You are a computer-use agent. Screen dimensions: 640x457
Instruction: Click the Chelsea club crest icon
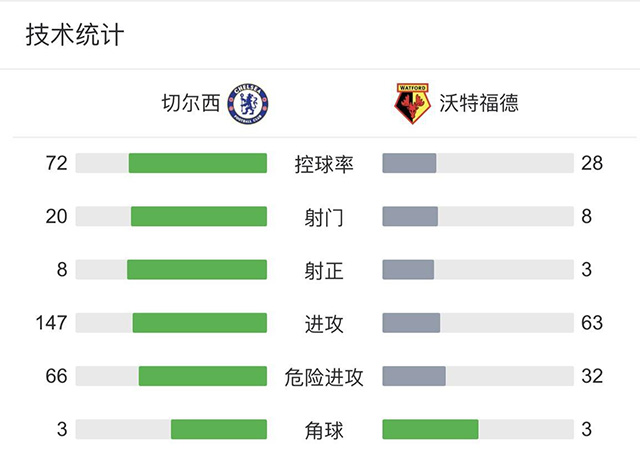[248, 102]
